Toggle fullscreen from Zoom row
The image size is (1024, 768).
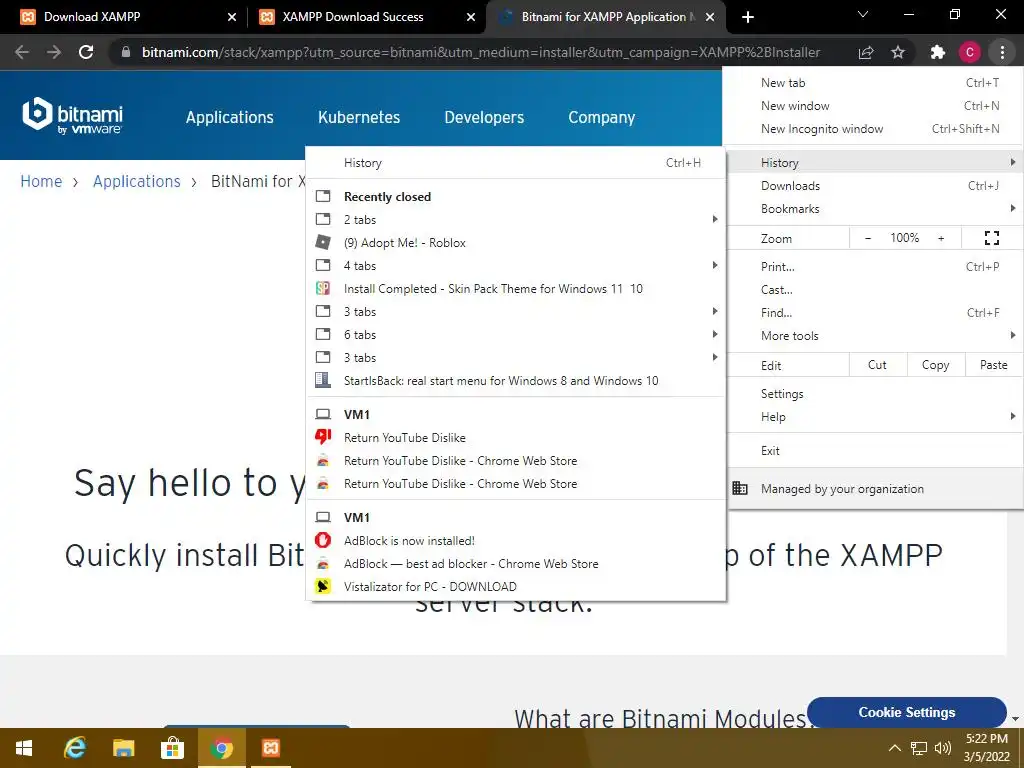[991, 238]
